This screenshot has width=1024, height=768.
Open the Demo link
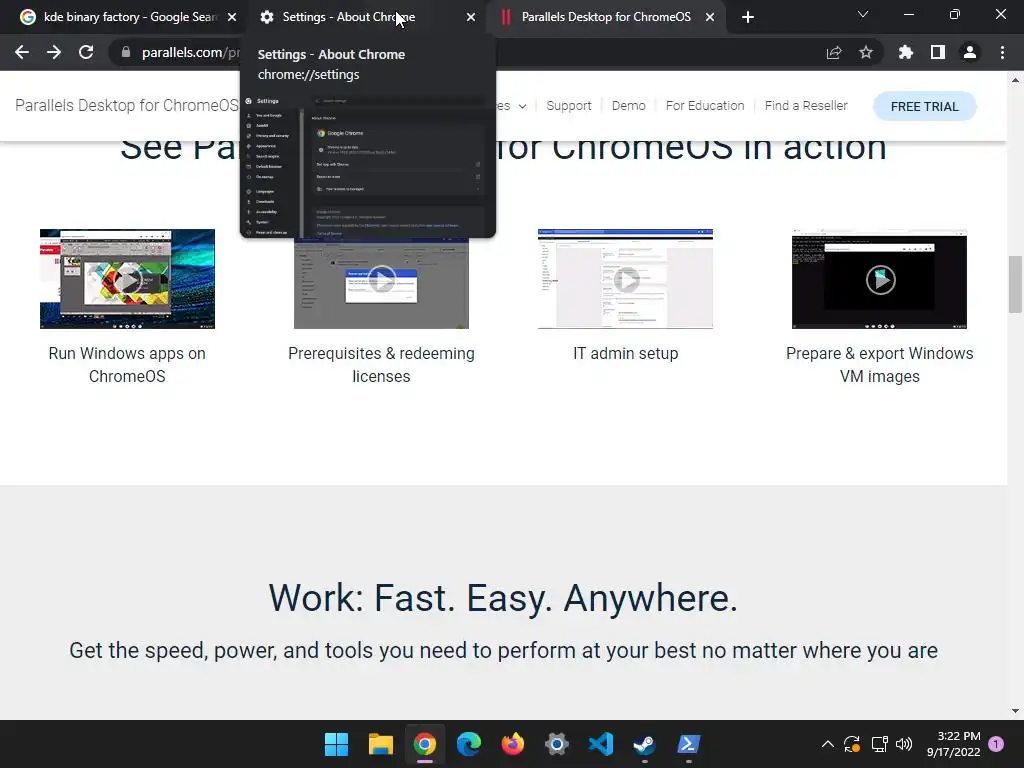tap(628, 106)
